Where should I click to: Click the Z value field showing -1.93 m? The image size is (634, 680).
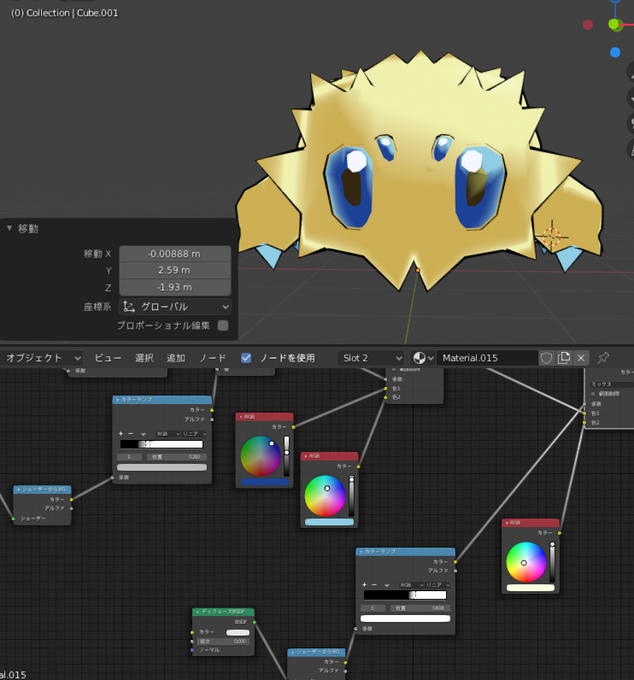tap(175, 287)
